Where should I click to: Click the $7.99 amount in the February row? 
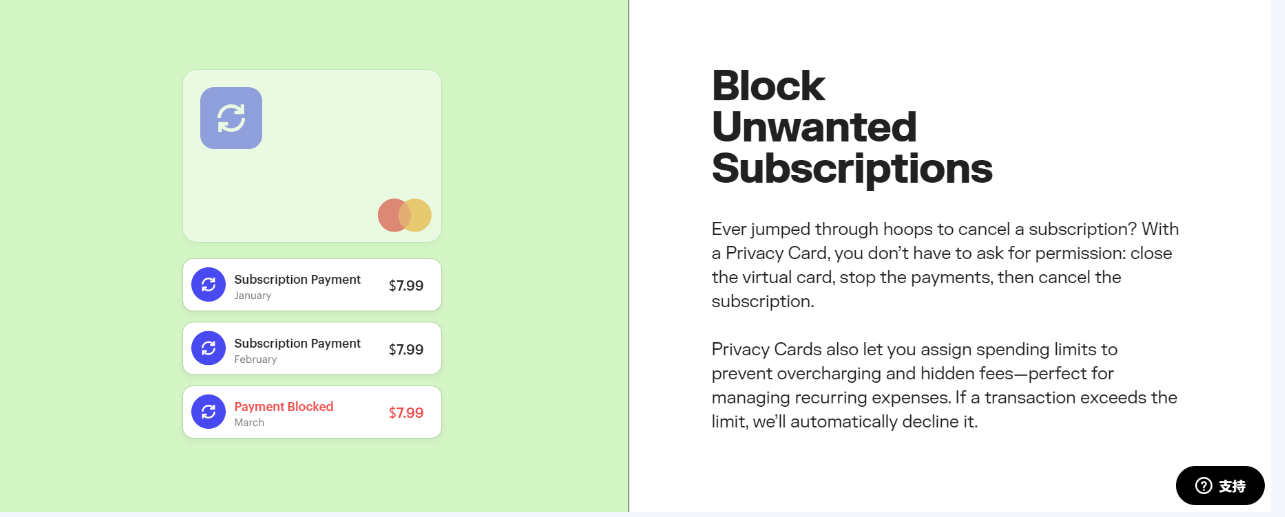[x=406, y=350]
